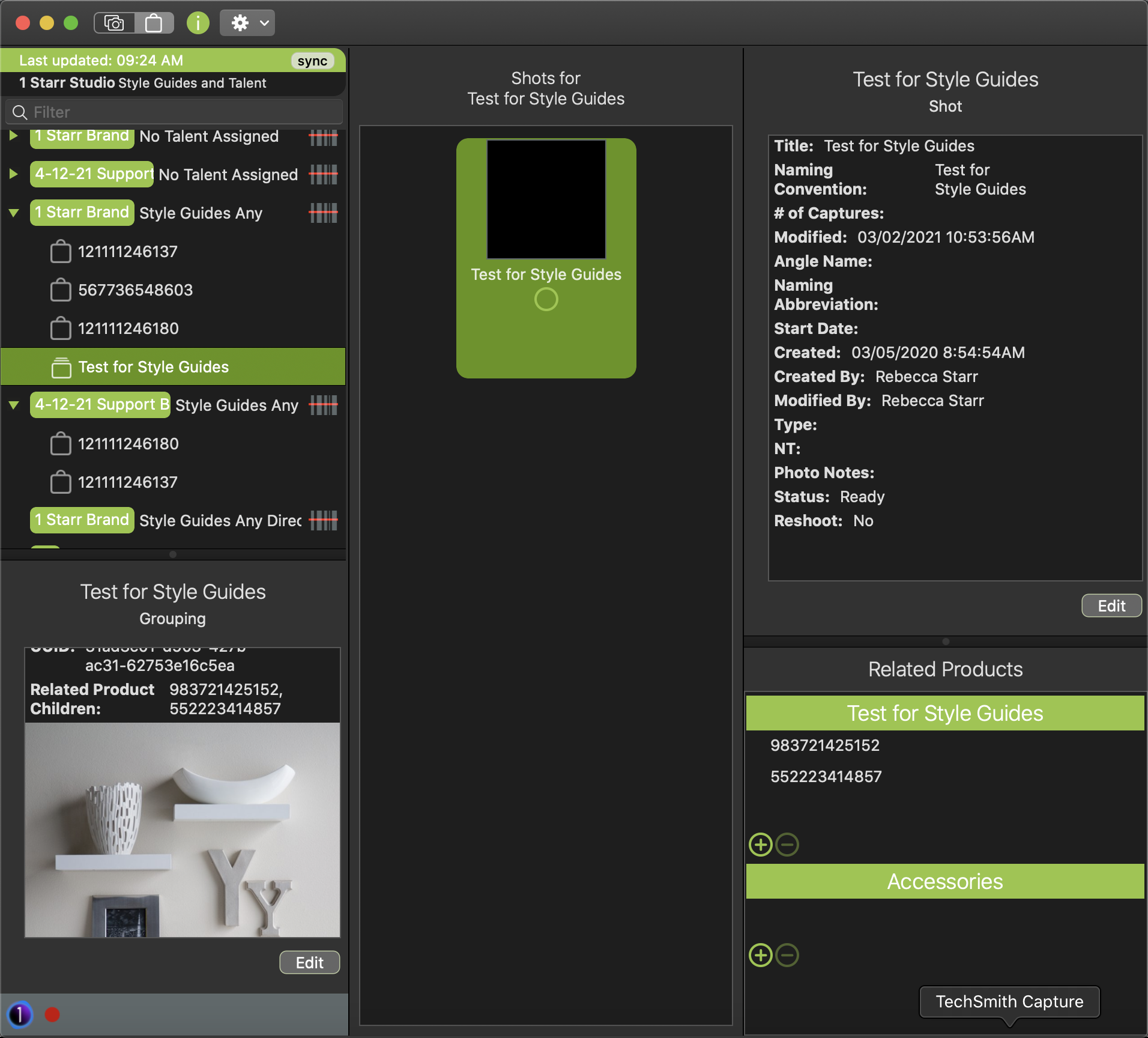Select 121111246180 under 4-12-21 Support B

tap(128, 444)
